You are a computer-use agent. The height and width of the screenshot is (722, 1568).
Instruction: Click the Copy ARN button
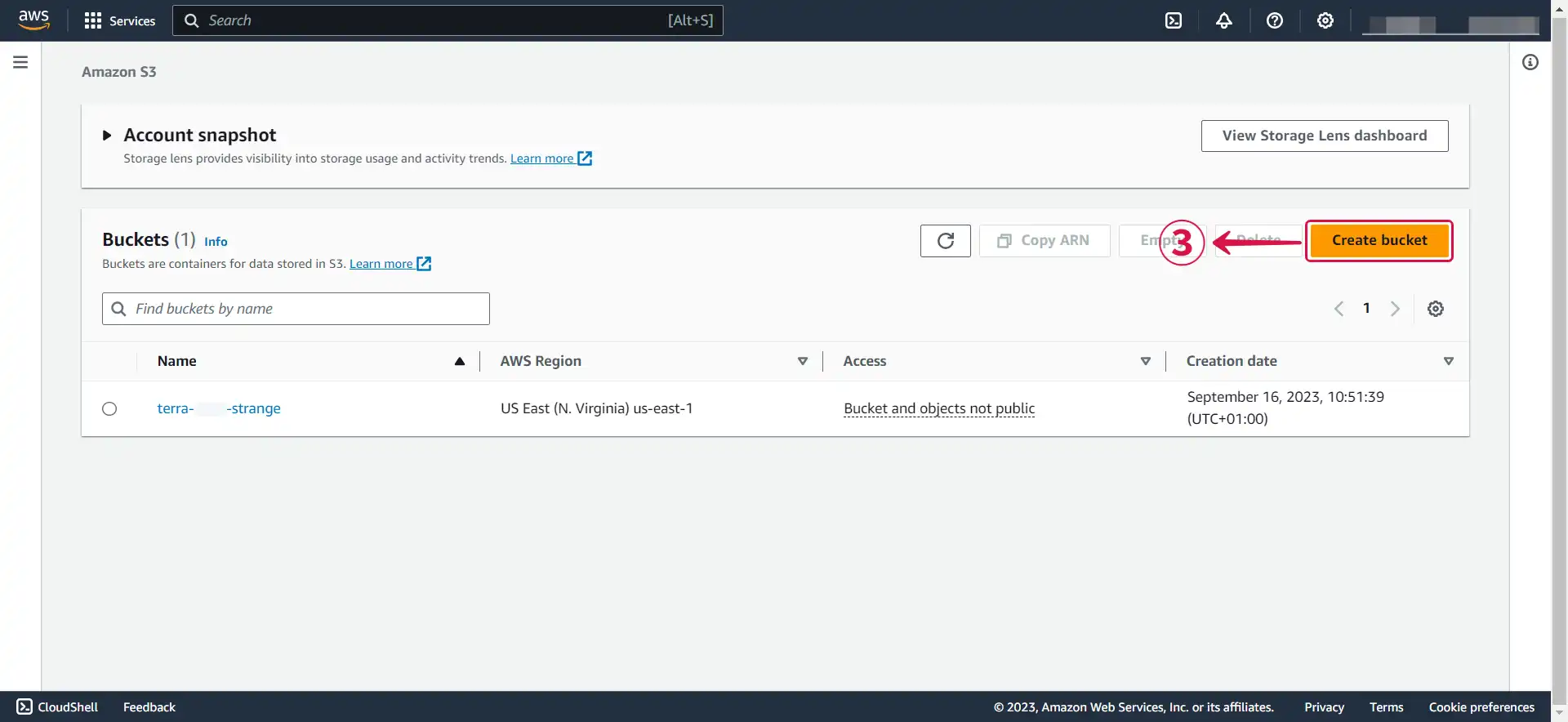[x=1045, y=241]
